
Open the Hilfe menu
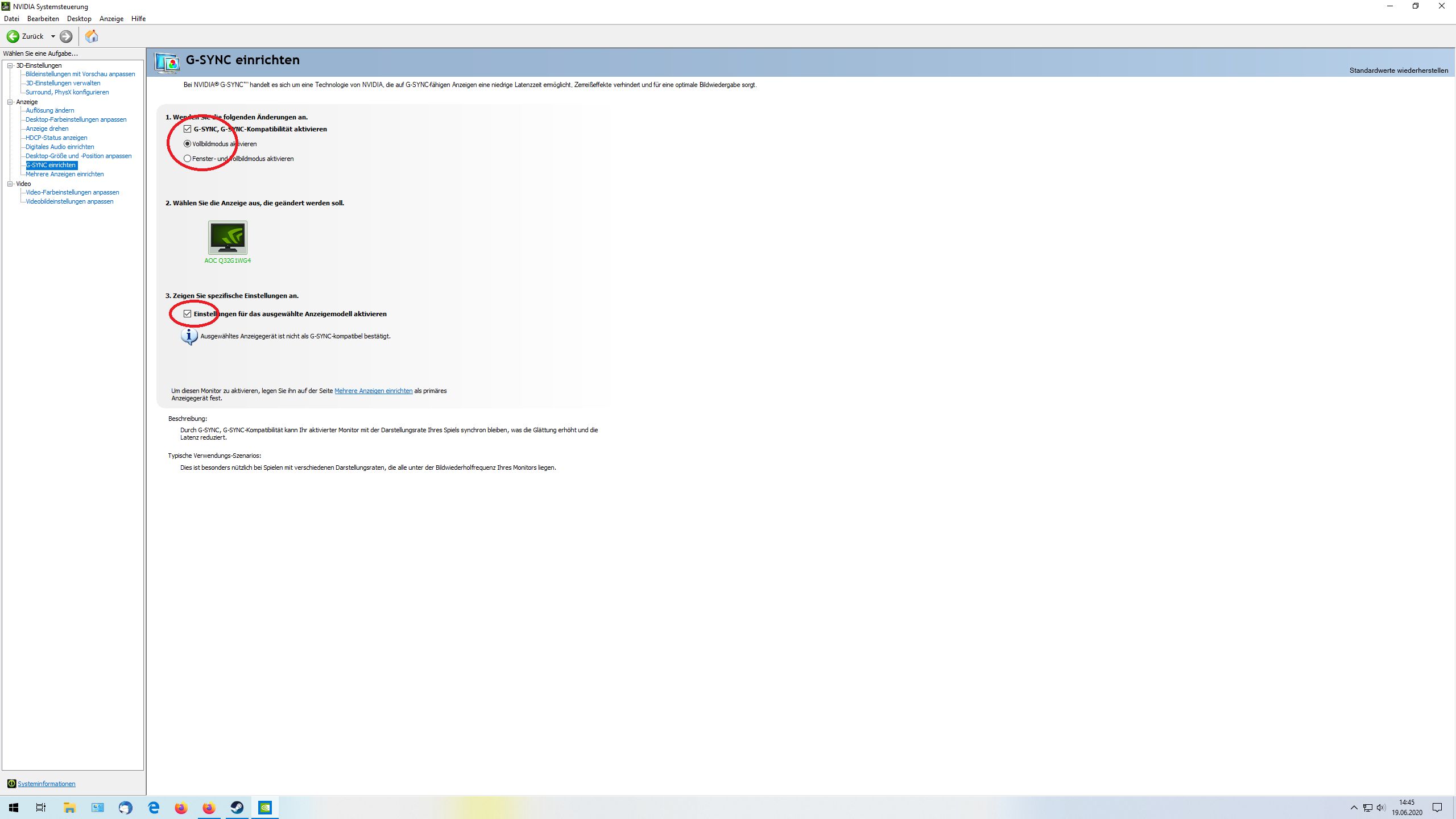138,19
